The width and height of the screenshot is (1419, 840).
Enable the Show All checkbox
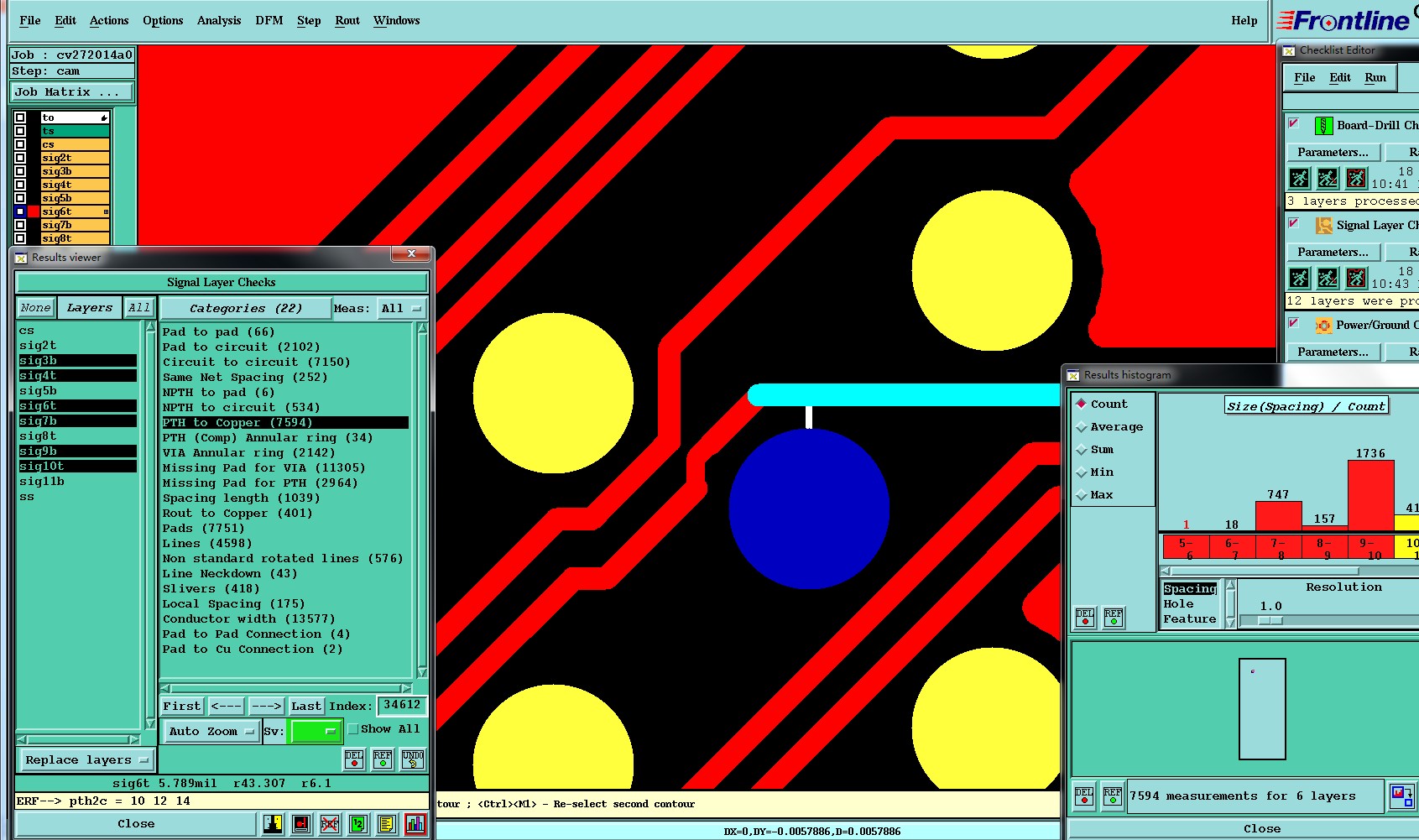(x=353, y=729)
